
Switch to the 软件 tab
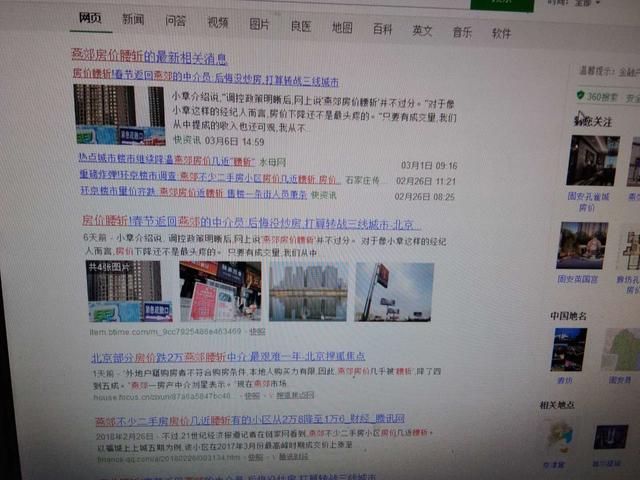501,33
